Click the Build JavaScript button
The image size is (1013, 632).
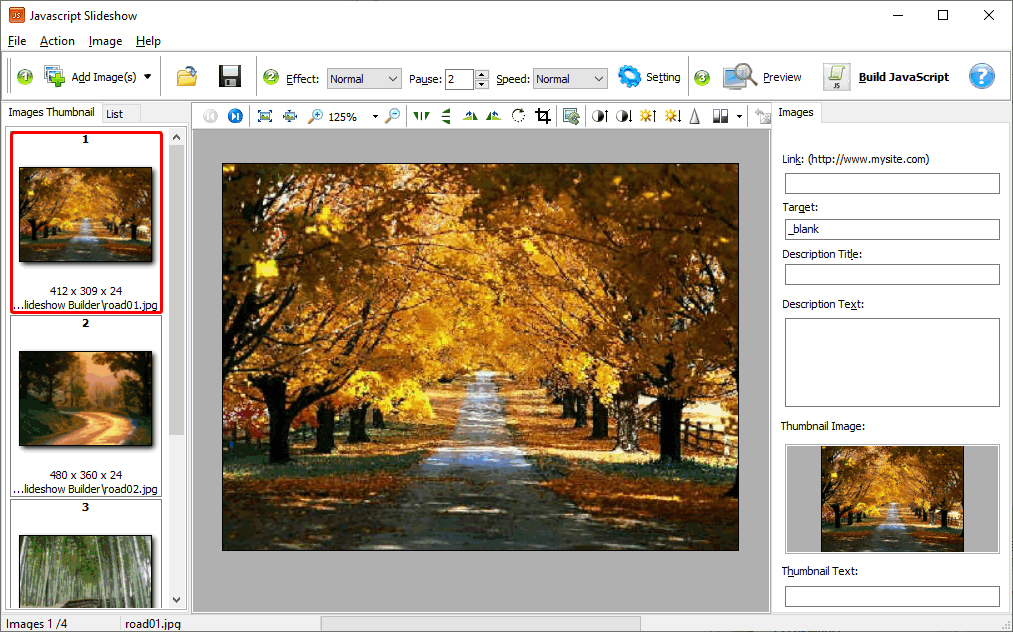pos(886,77)
